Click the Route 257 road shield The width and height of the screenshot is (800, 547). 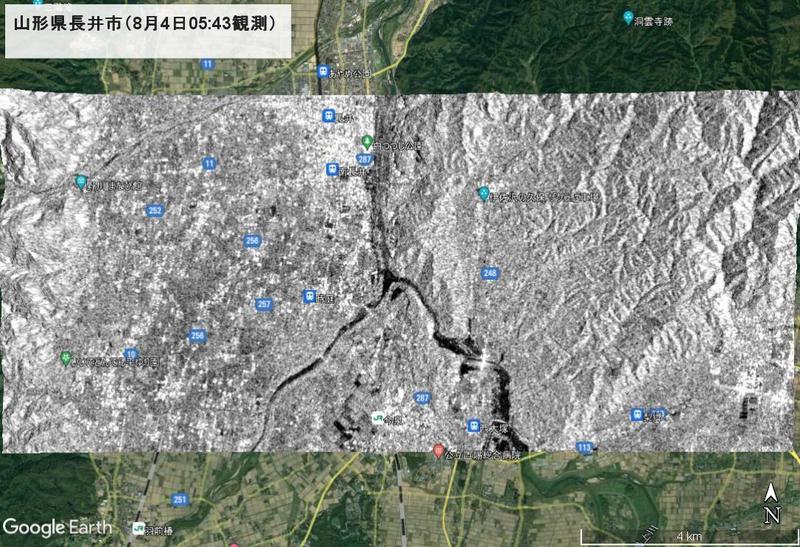pos(264,305)
